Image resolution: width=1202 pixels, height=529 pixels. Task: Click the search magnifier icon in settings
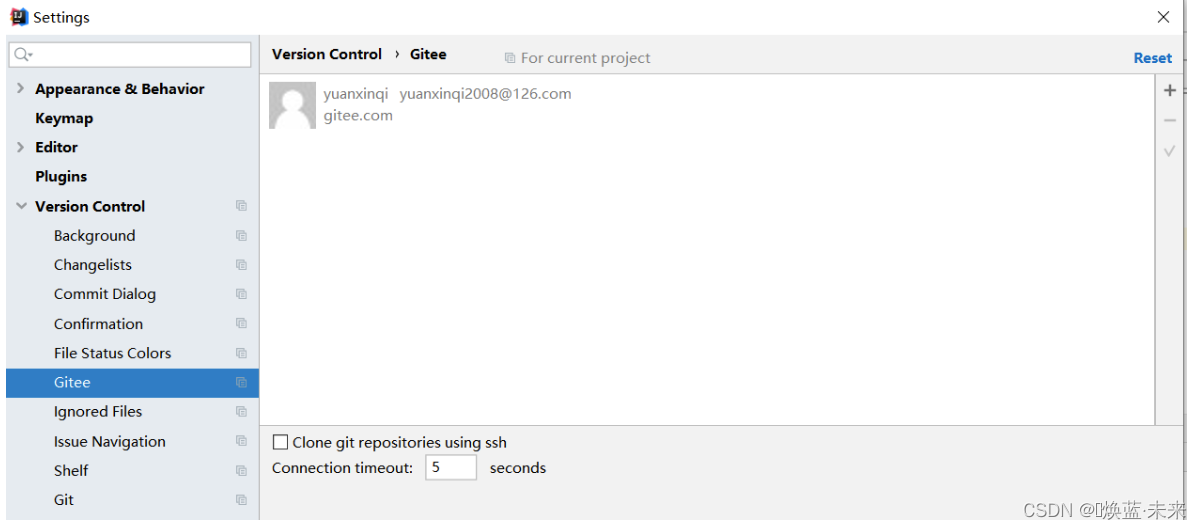(23, 55)
